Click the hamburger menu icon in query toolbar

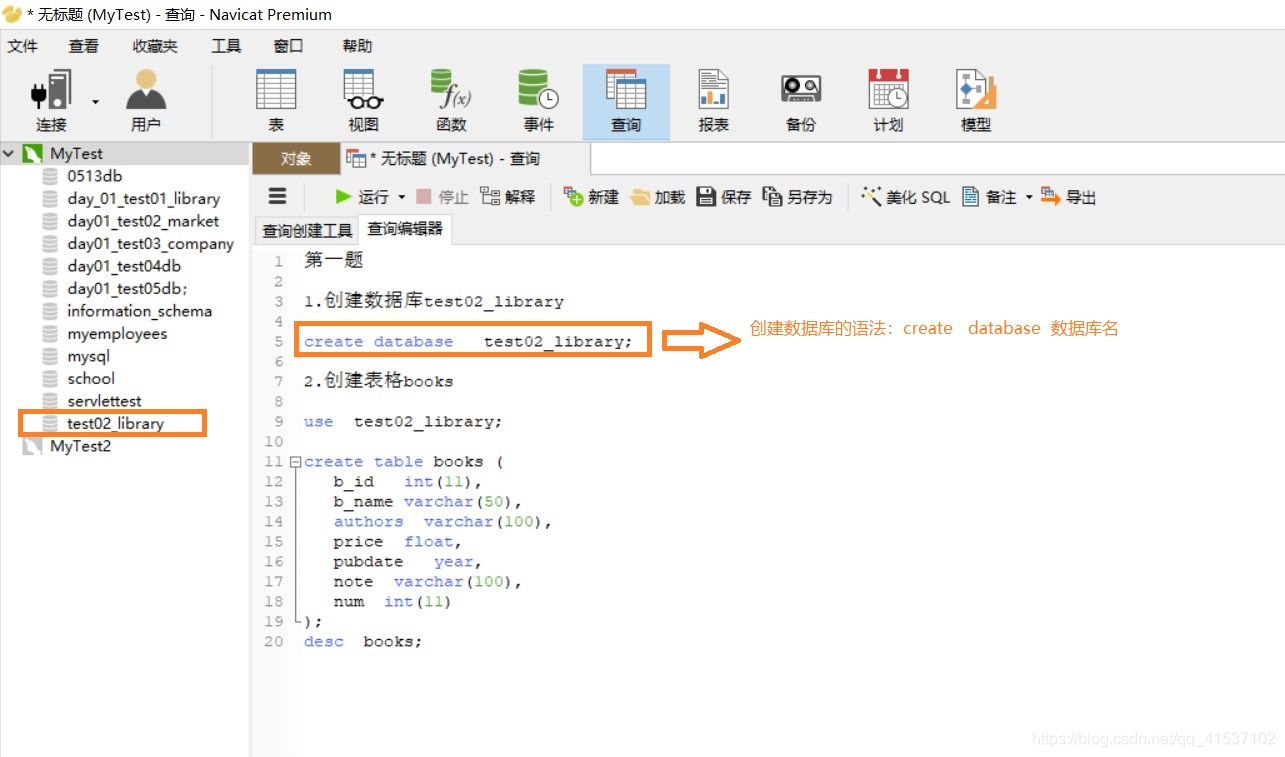[x=278, y=197]
